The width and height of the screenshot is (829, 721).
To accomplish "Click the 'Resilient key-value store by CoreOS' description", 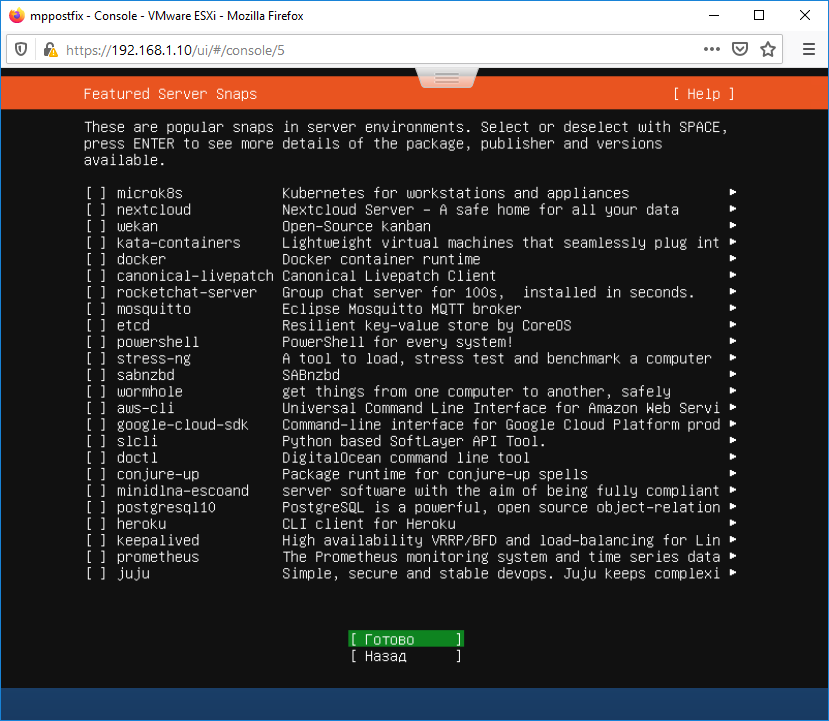I will point(427,325).
